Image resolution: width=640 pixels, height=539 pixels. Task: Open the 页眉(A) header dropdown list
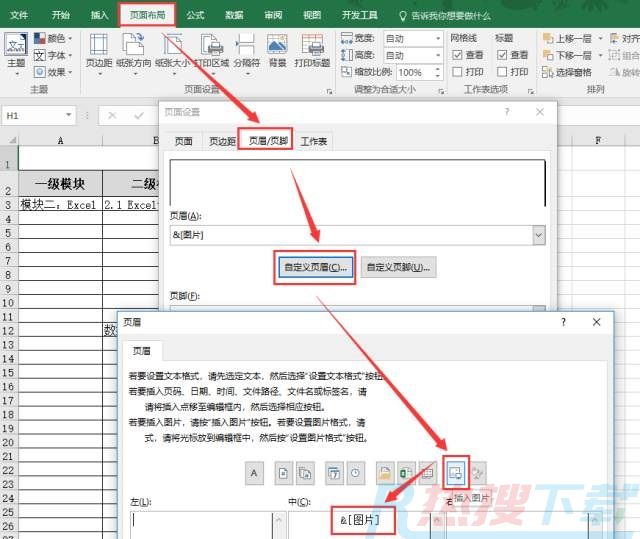pyautogui.click(x=539, y=235)
